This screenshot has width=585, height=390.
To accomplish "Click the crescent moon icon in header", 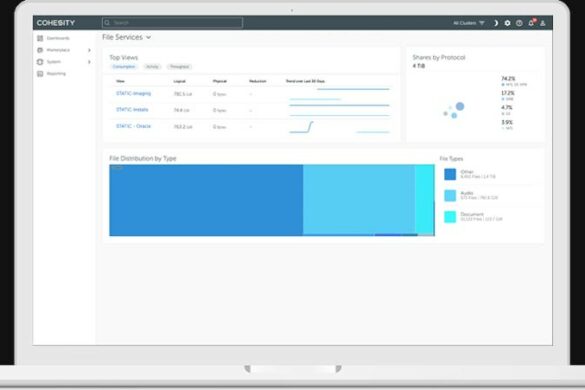I will pyautogui.click(x=496, y=23).
